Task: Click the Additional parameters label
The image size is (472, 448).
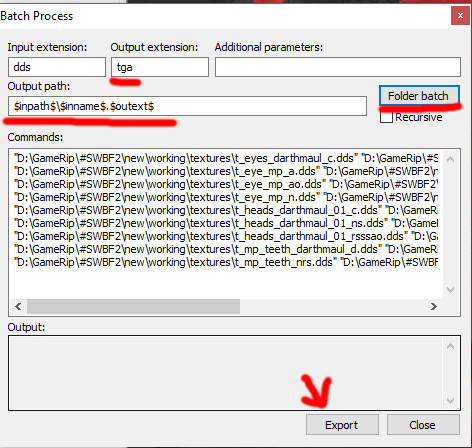Action: tap(269, 47)
